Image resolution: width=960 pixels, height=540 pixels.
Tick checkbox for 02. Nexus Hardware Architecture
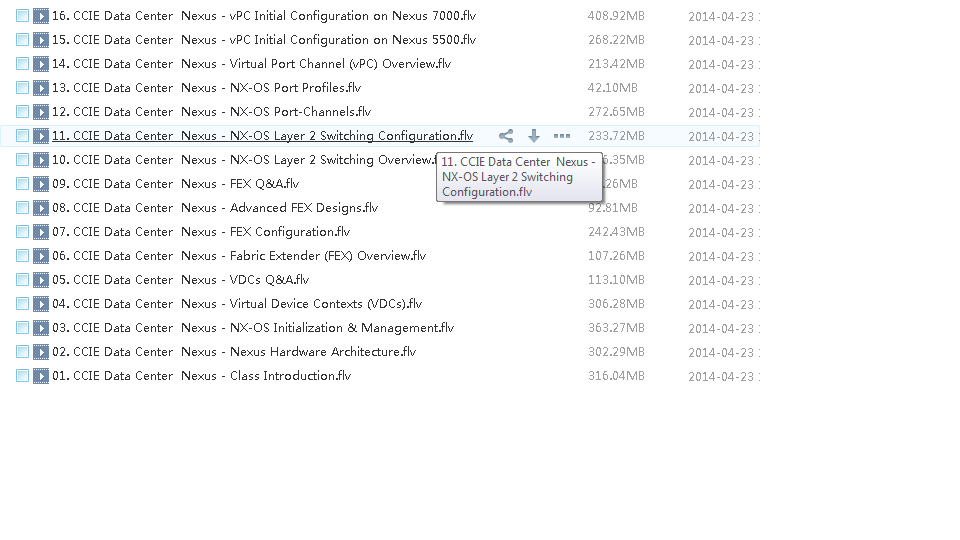click(23, 351)
